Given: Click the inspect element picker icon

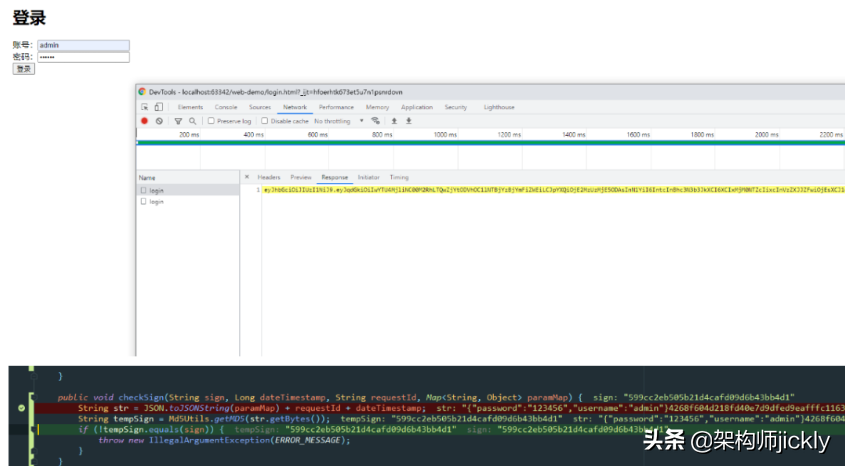Looking at the screenshot, I should click(x=144, y=107).
